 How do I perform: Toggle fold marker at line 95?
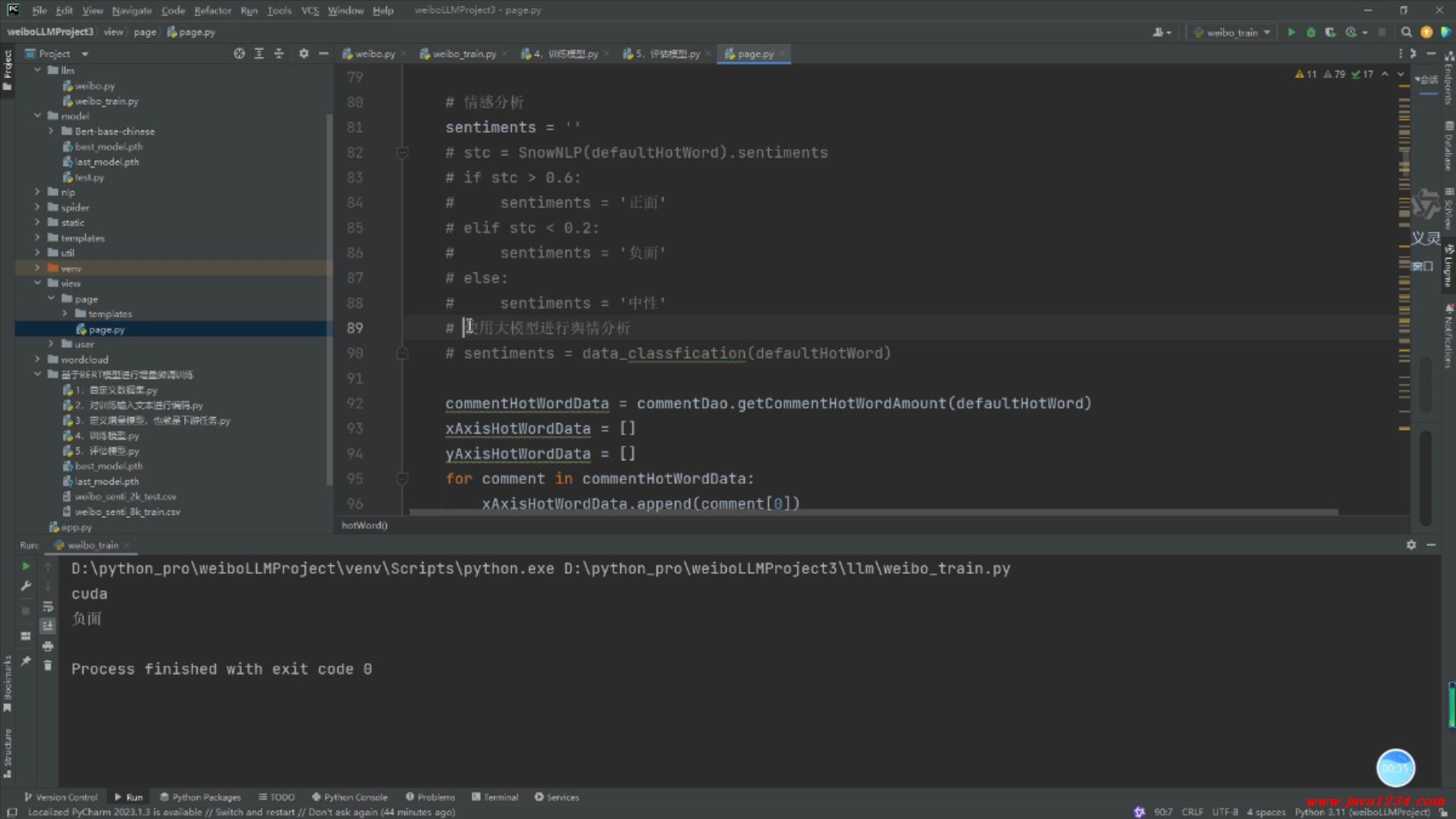click(403, 479)
